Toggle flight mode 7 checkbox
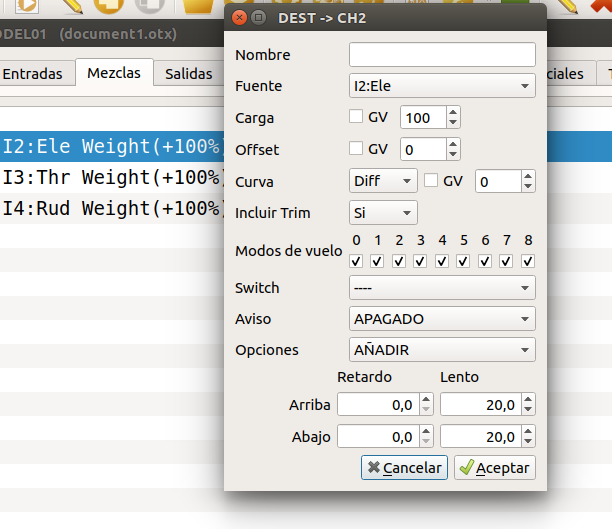Image resolution: width=612 pixels, height=529 pixels. click(506, 261)
